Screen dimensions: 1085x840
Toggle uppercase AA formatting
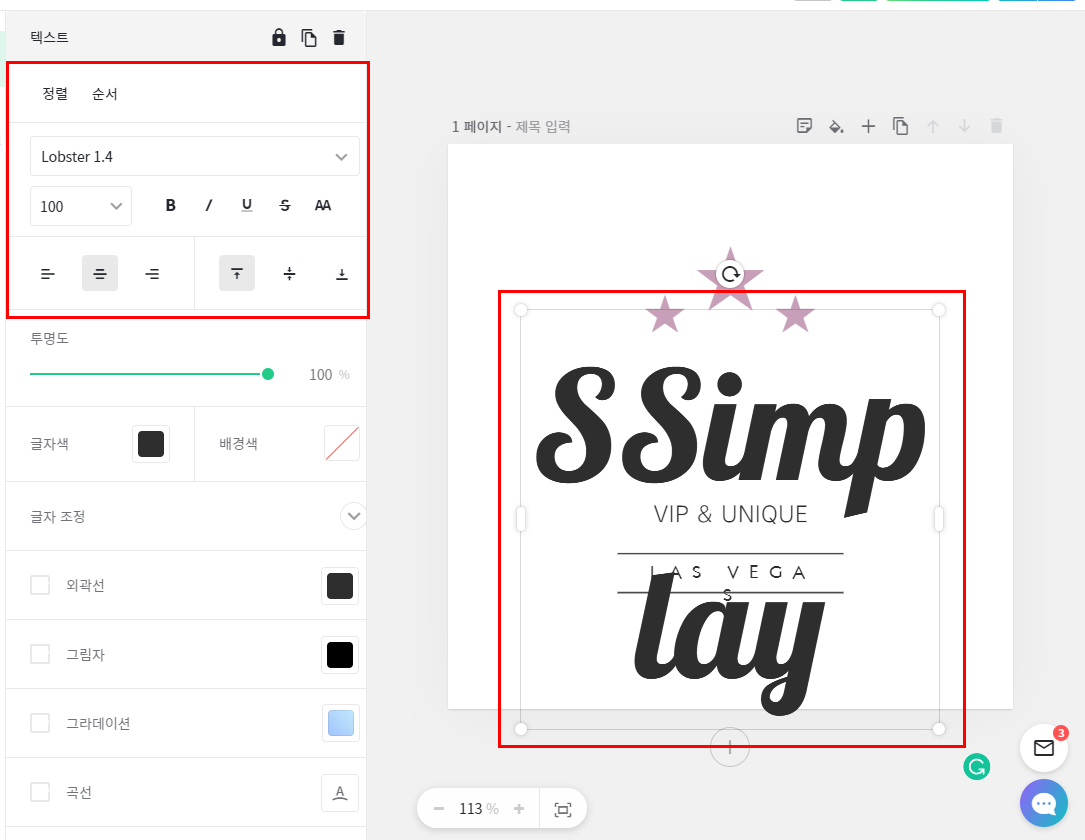pyautogui.click(x=322, y=206)
